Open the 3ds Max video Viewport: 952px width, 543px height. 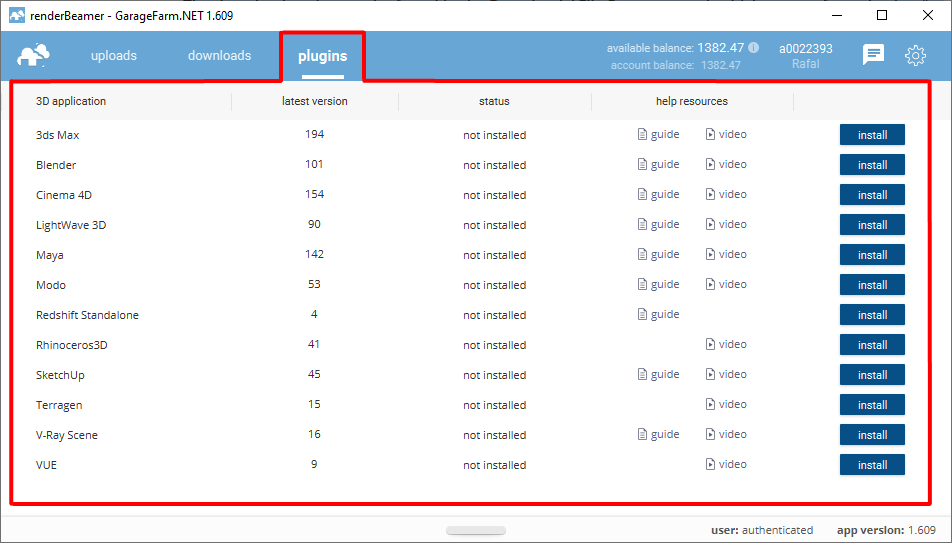[726, 134]
